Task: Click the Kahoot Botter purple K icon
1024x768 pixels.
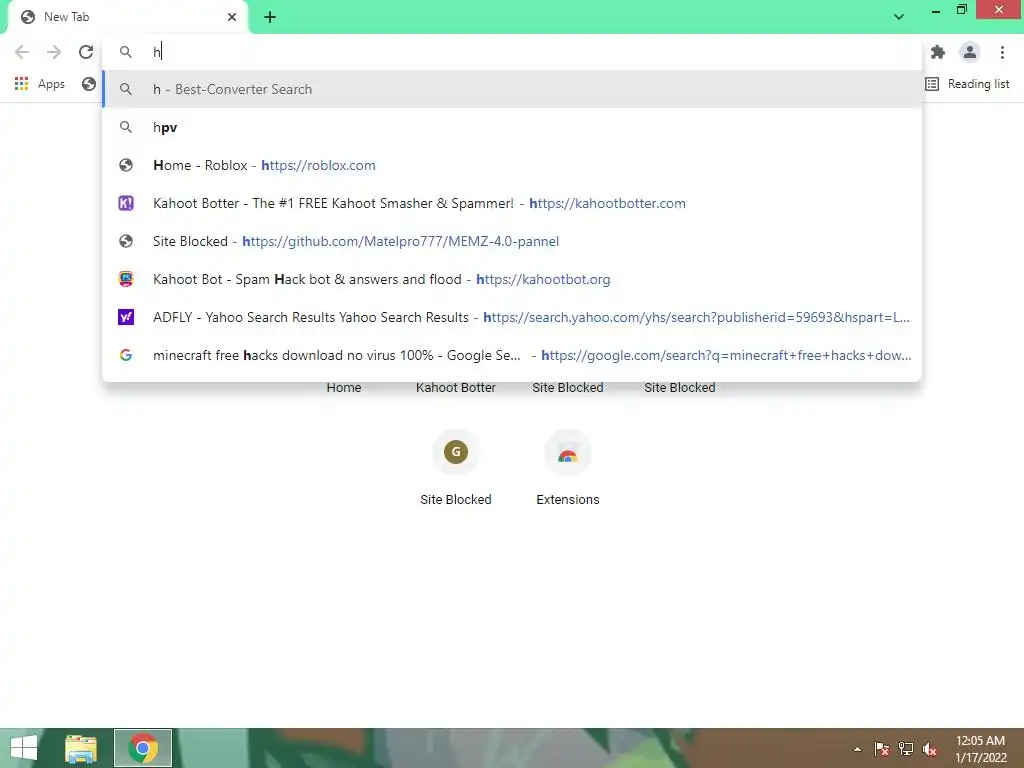Action: 126,203
